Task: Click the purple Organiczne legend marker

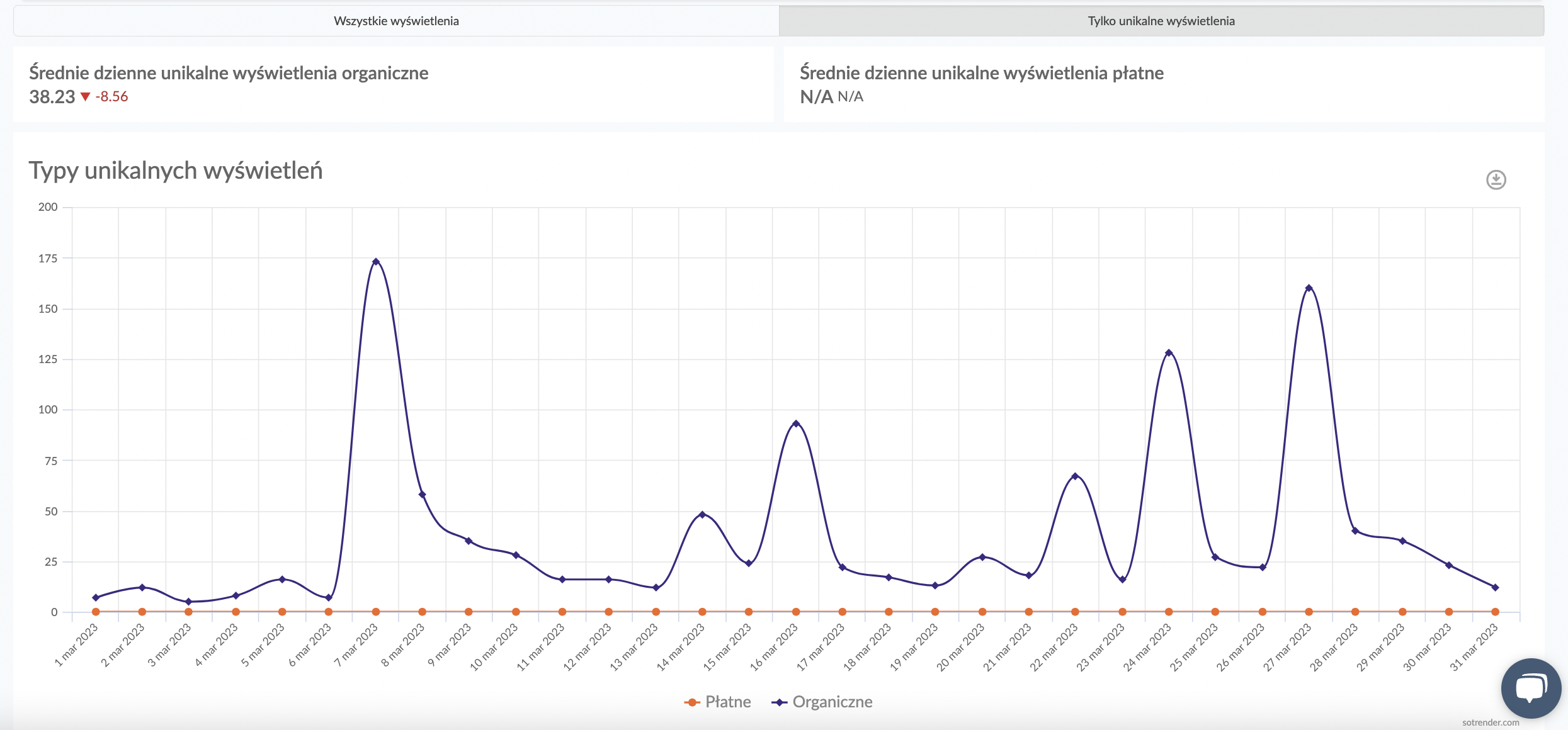Action: click(780, 702)
